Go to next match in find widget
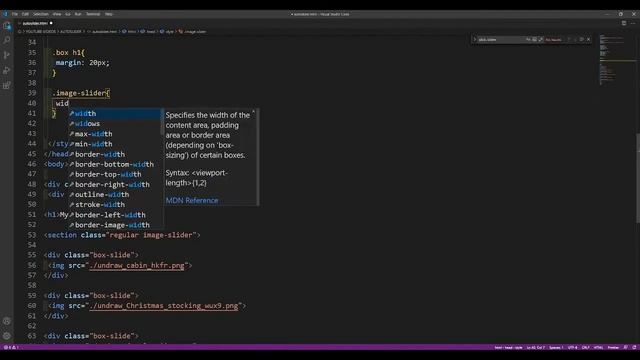 pyautogui.click(x=575, y=40)
